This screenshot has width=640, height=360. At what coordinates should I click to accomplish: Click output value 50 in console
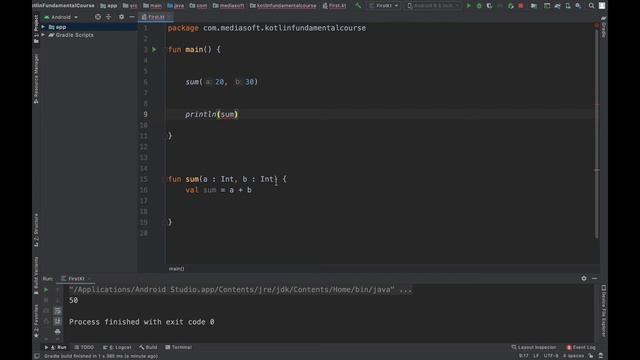(x=73, y=300)
